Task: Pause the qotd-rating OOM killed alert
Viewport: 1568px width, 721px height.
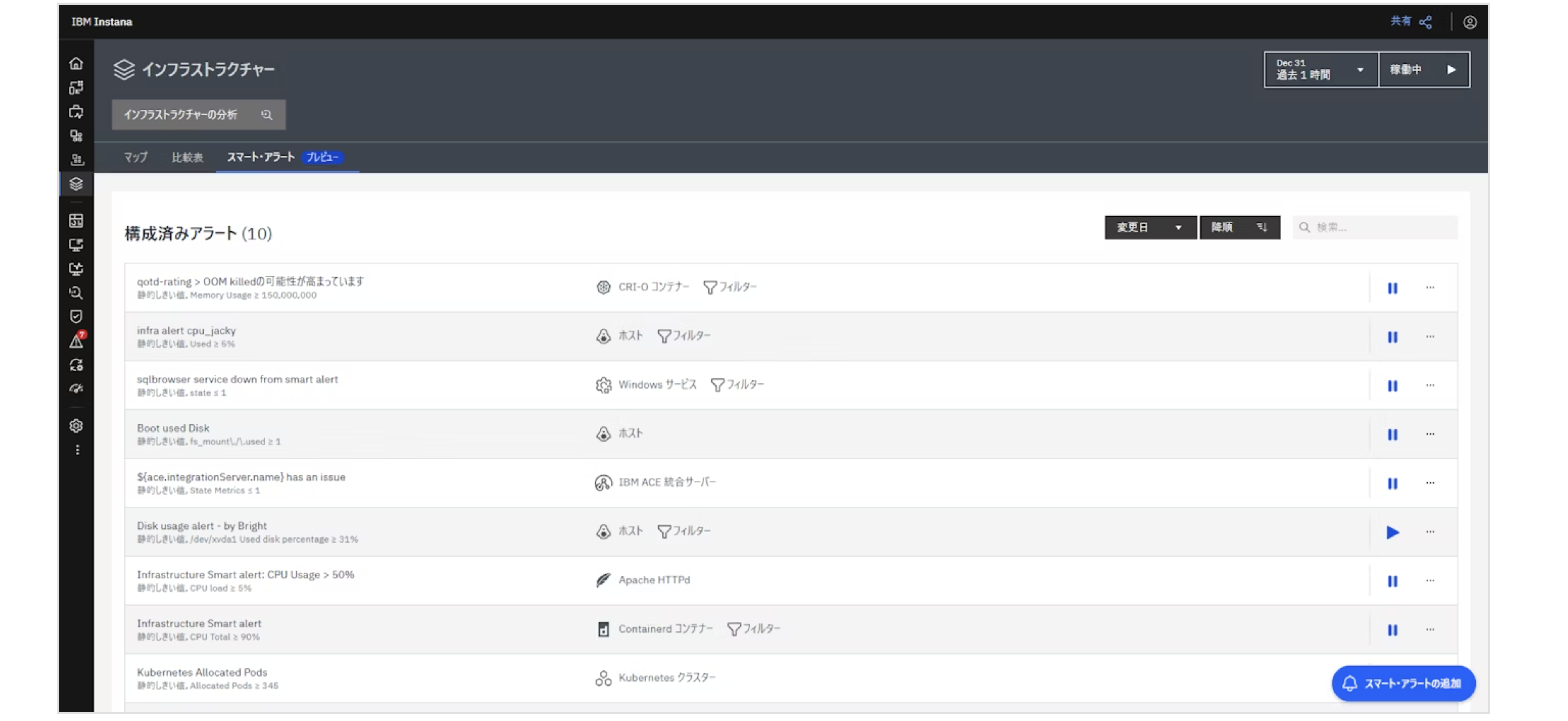Action: click(1392, 288)
